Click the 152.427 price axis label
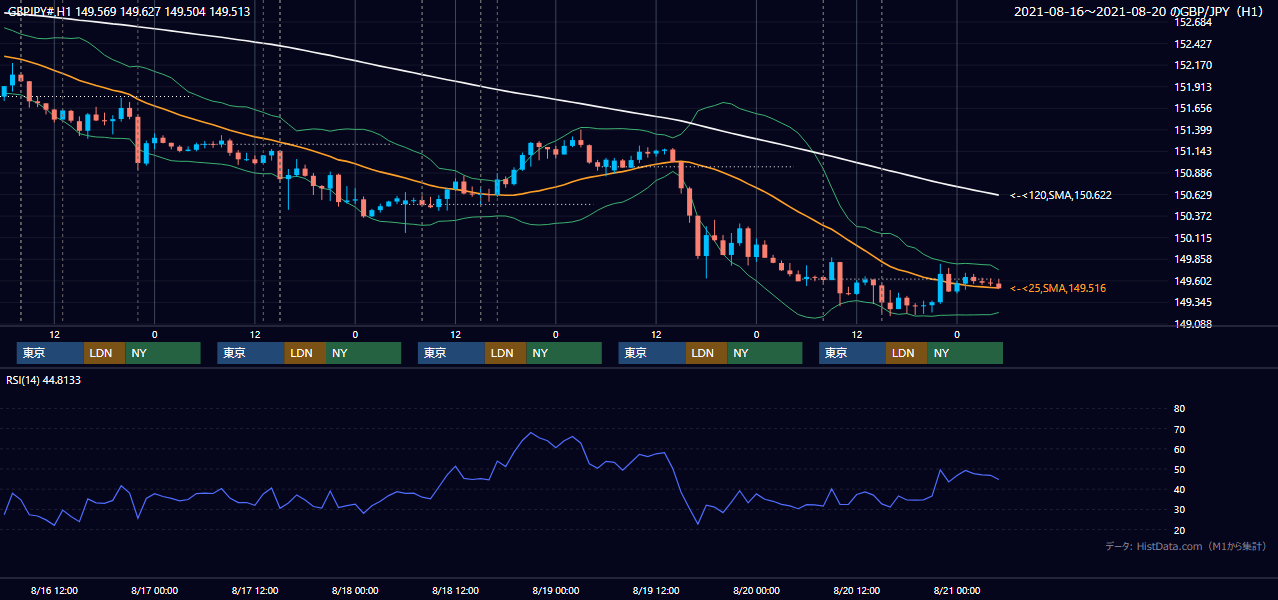The height and width of the screenshot is (600, 1278). (1193, 44)
